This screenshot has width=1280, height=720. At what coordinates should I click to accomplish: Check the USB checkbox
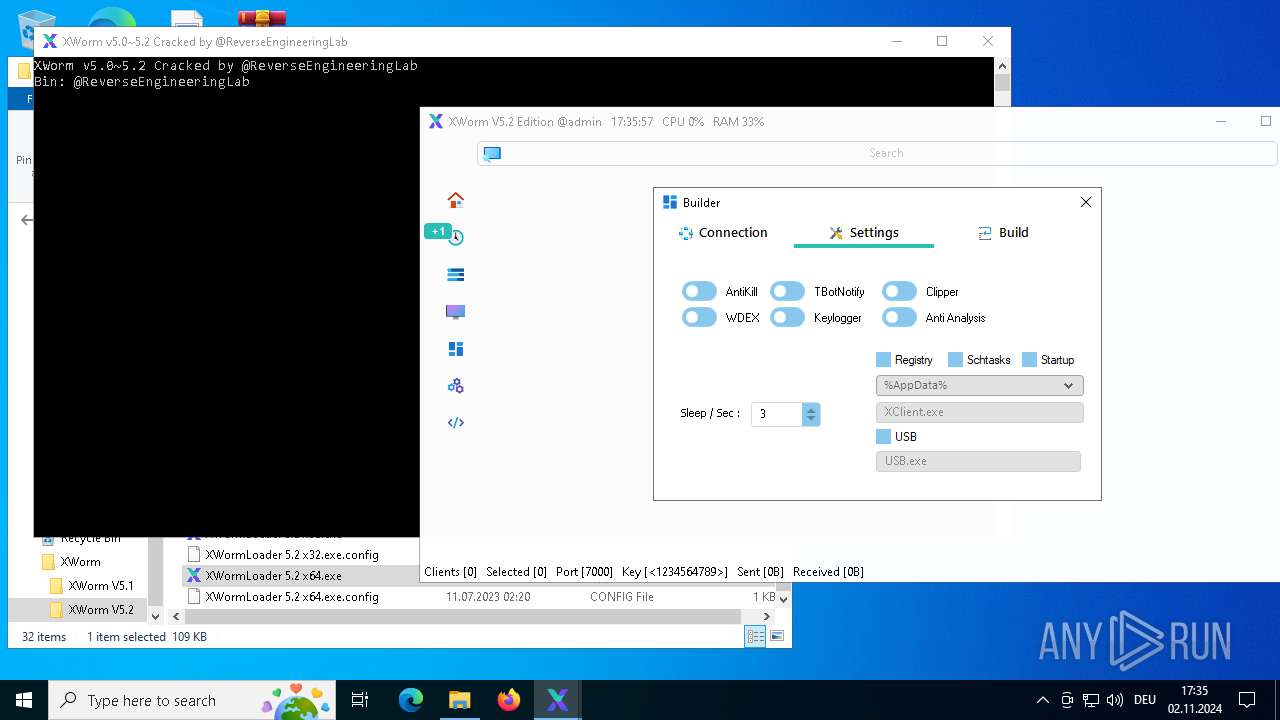[x=883, y=437]
